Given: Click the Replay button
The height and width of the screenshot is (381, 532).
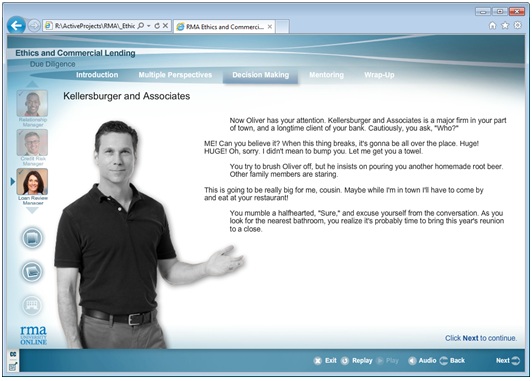Looking at the screenshot, I should point(357,360).
